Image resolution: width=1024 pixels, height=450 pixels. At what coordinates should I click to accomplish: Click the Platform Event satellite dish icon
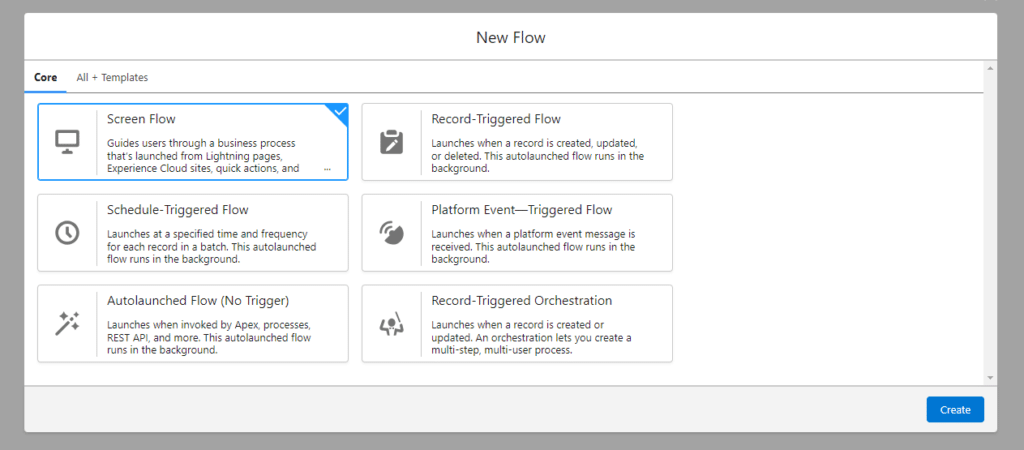[391, 232]
